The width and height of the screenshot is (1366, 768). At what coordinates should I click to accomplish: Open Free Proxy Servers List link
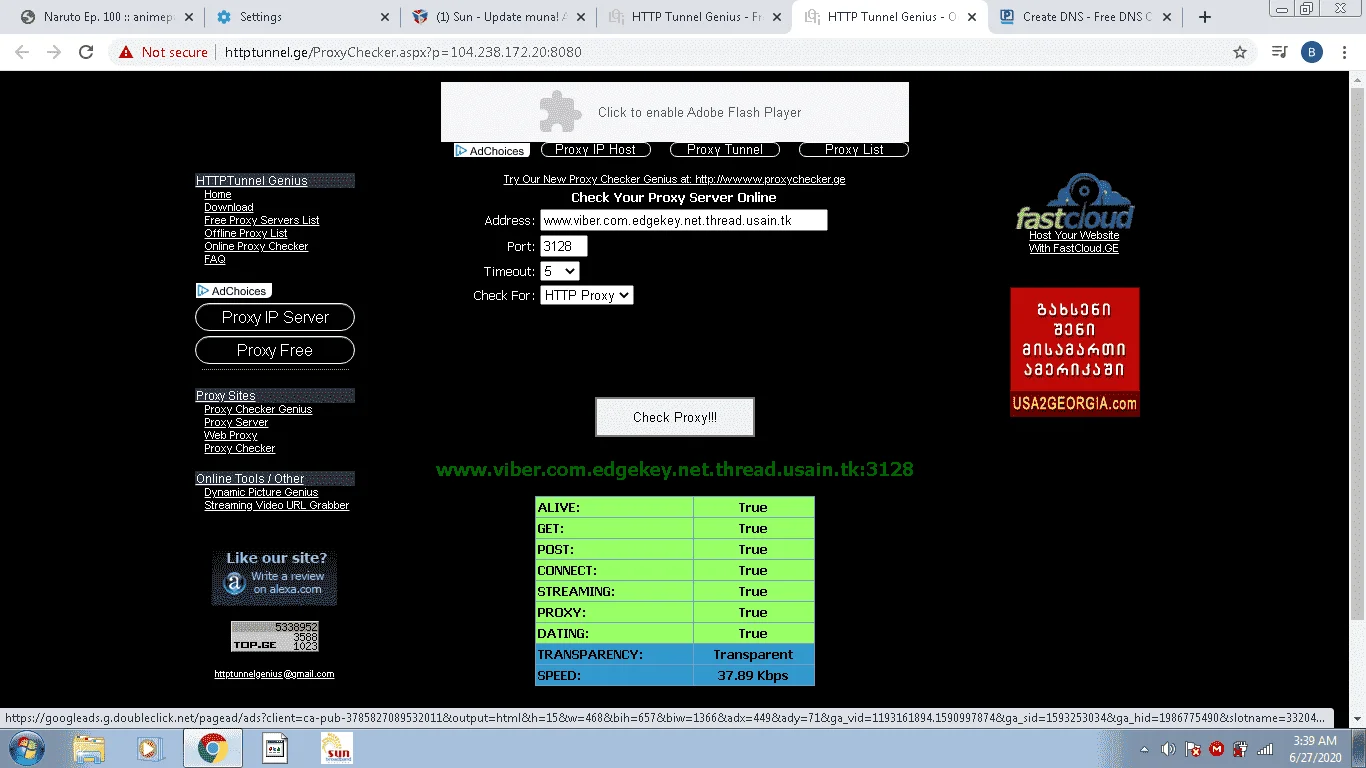262,220
